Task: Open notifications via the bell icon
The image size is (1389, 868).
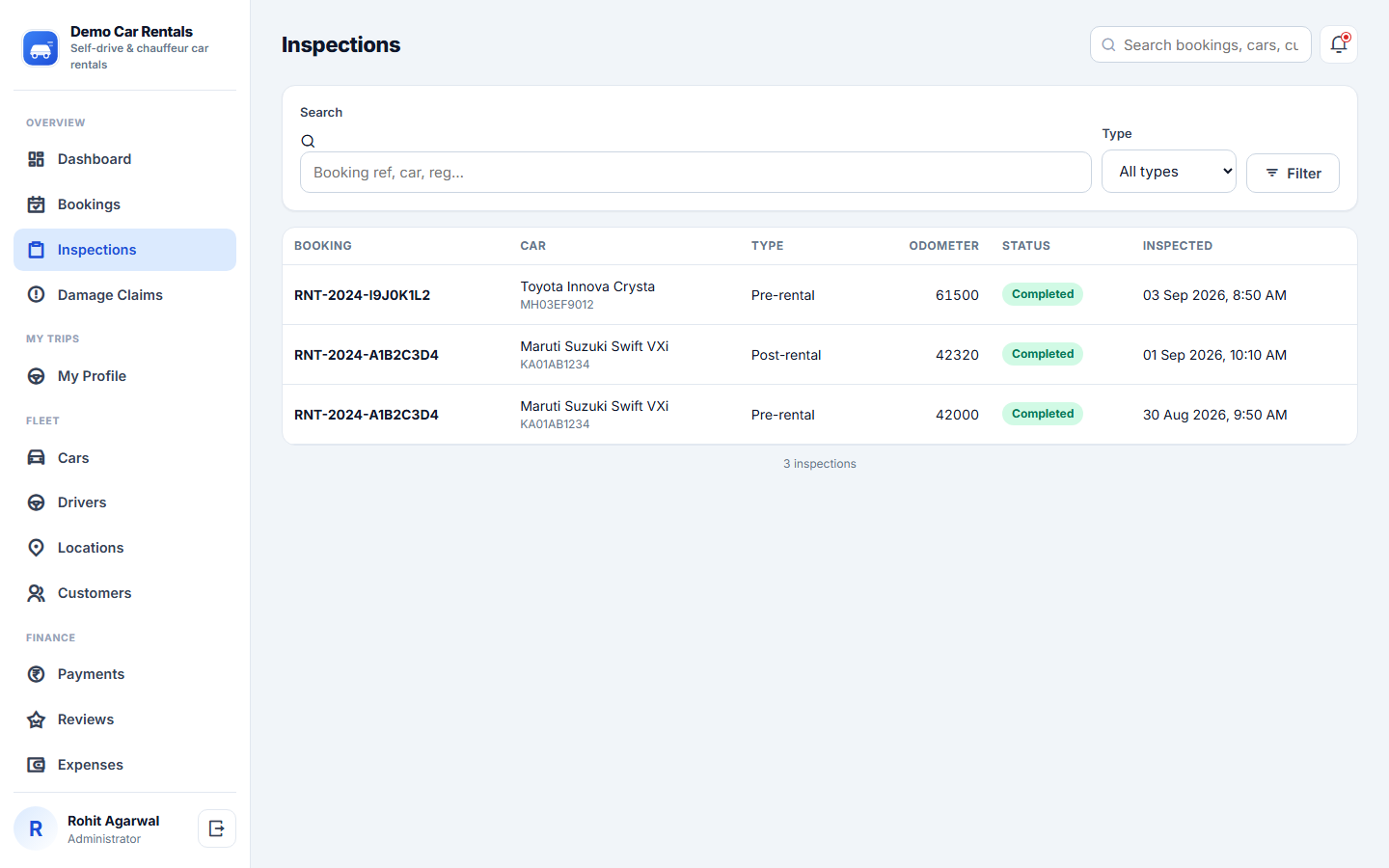Action: (1339, 44)
